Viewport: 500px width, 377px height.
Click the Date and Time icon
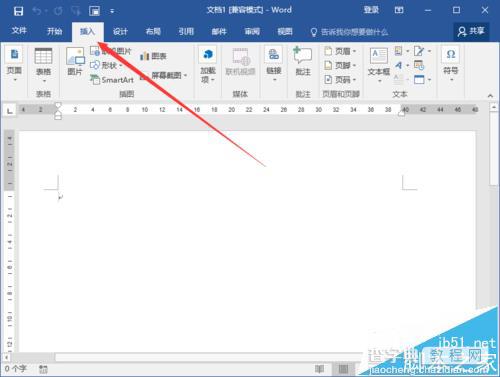pos(419,65)
